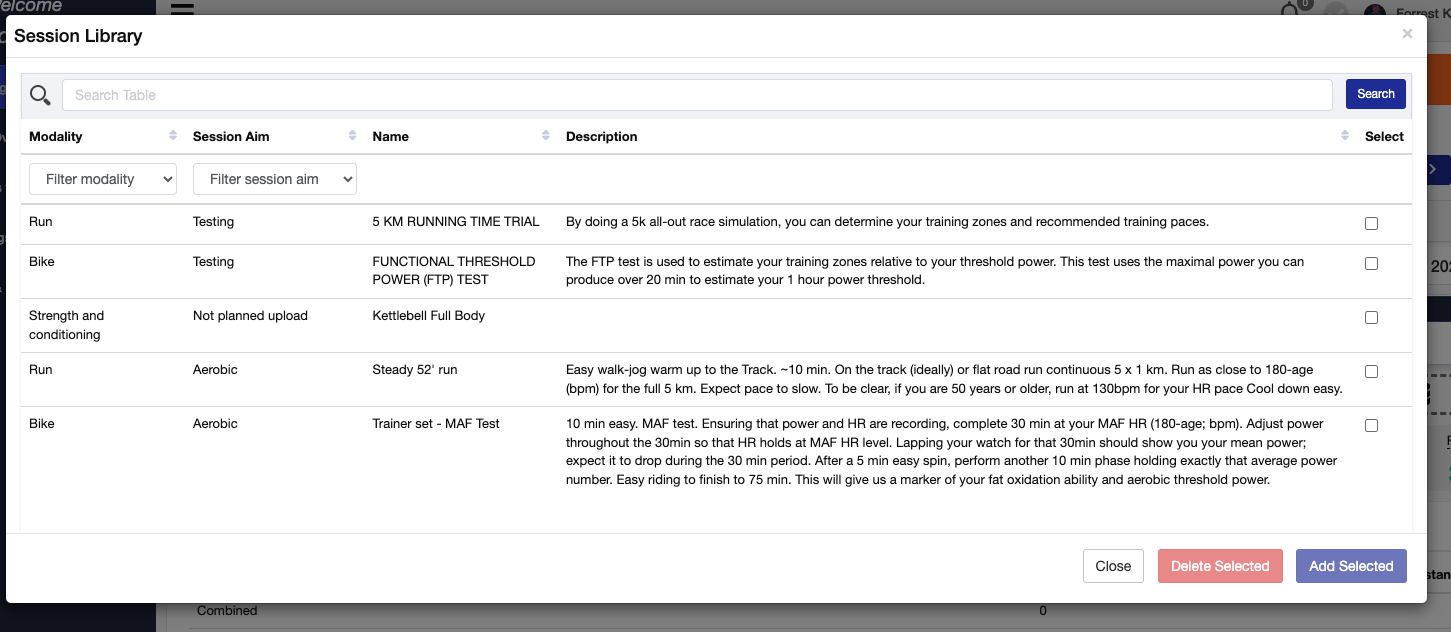This screenshot has height=632, width=1451.
Task: Click Testing aim in 5 KM trial row
Action: [213, 221]
